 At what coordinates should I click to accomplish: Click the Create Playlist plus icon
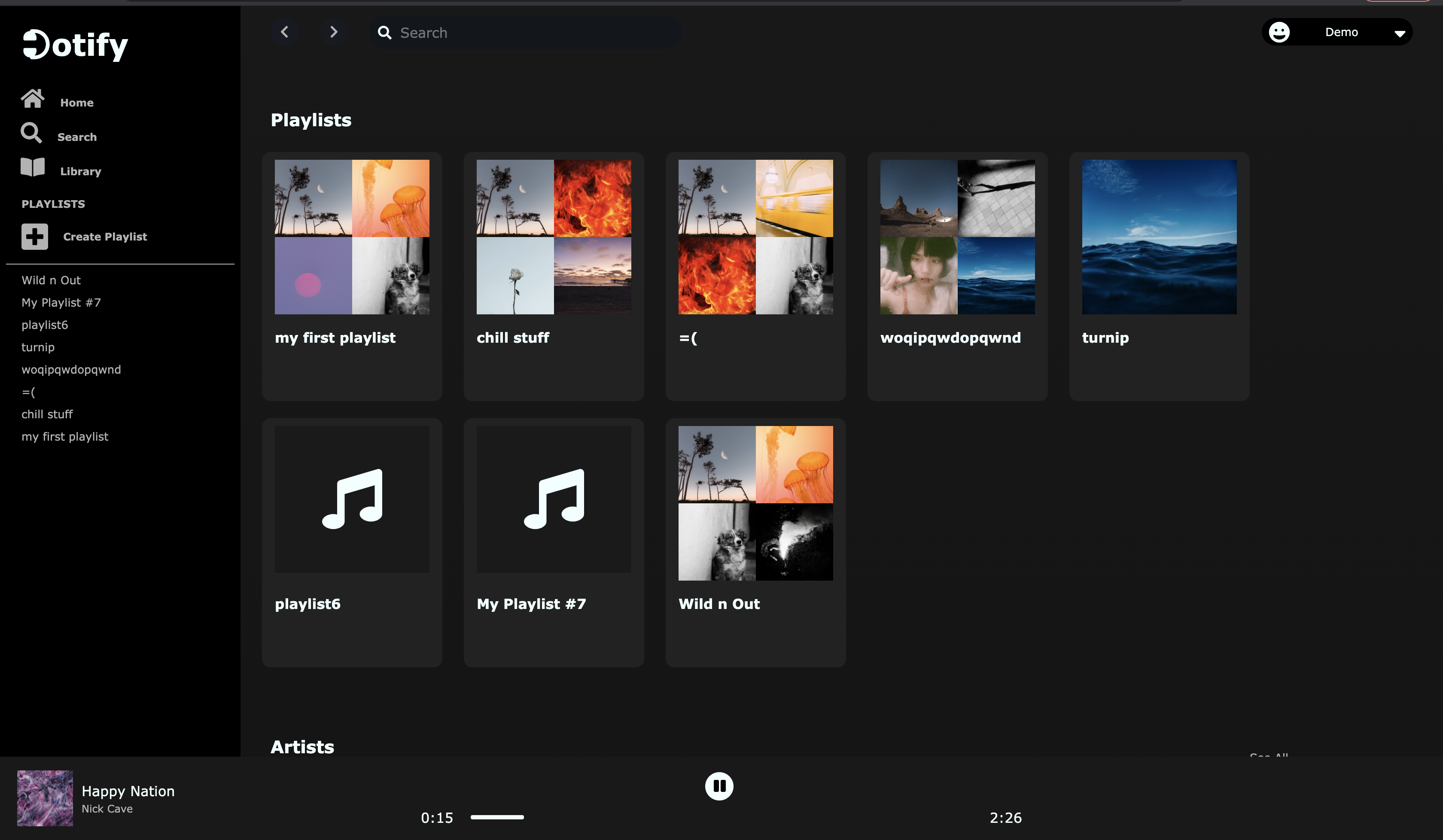click(x=35, y=237)
